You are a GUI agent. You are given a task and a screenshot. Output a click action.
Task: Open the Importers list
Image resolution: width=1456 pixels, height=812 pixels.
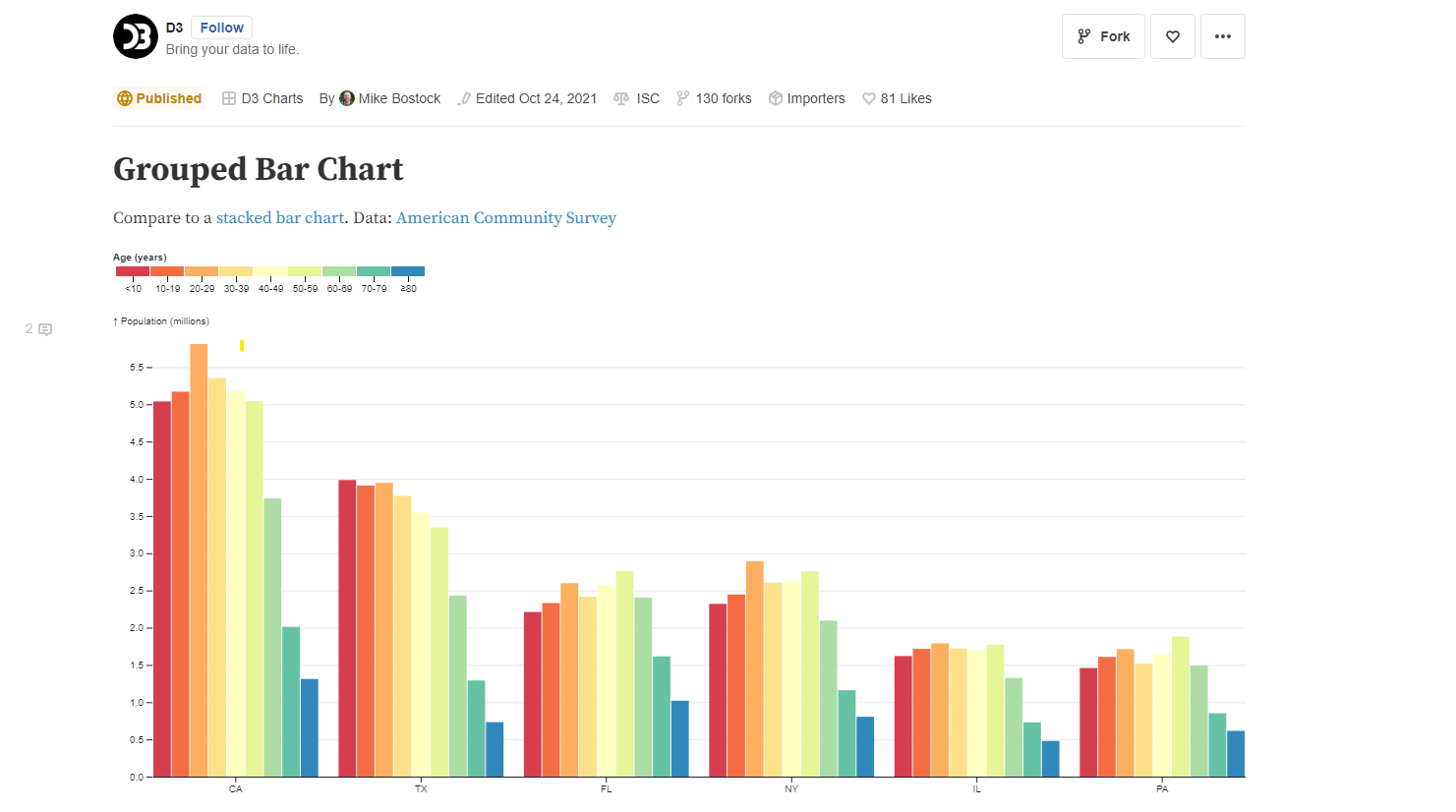click(x=806, y=98)
